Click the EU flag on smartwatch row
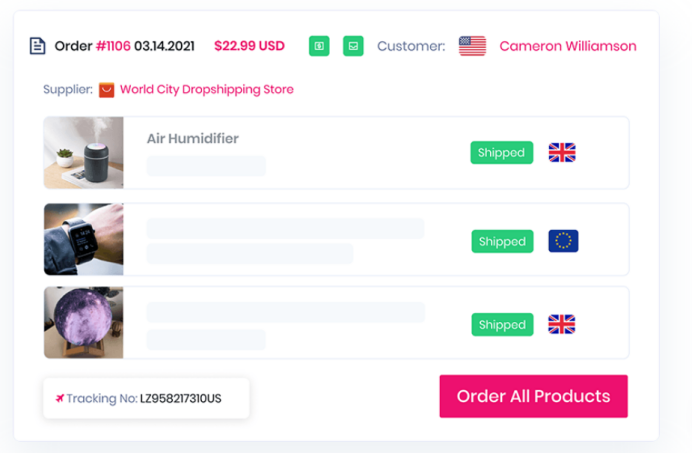This screenshot has width=692, height=453. pos(563,241)
